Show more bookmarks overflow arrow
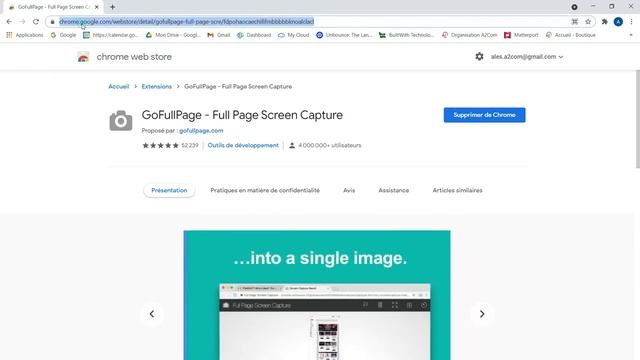This screenshot has width=640, height=360. click(x=631, y=35)
